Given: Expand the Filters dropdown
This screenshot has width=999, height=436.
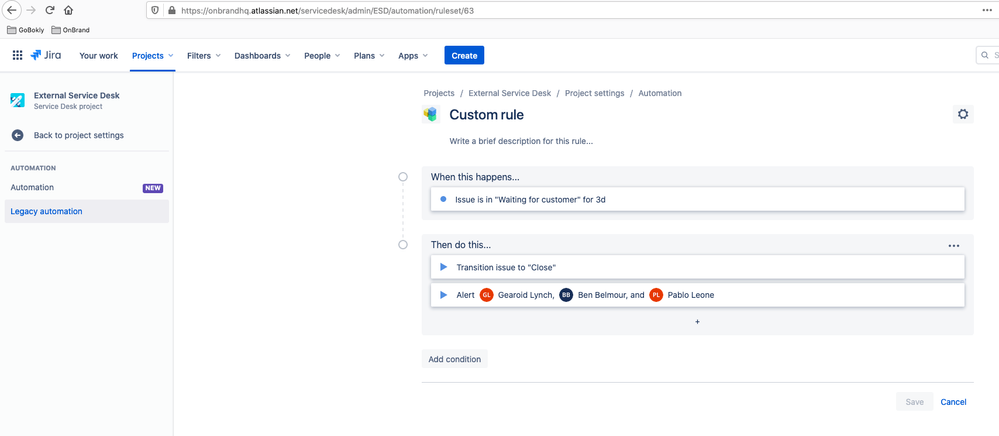Looking at the screenshot, I should [204, 55].
